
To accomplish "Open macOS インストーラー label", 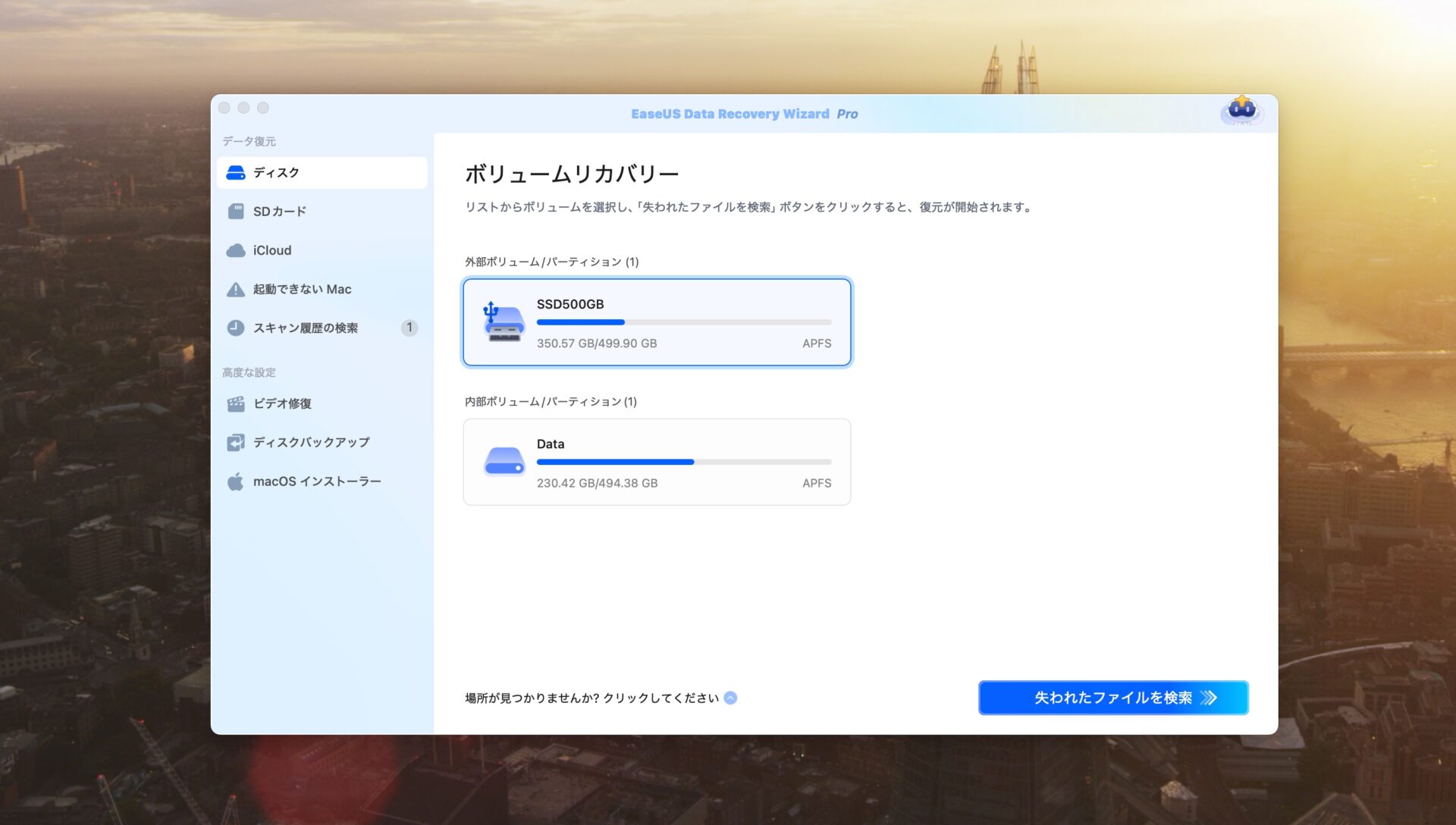I will [x=317, y=482].
